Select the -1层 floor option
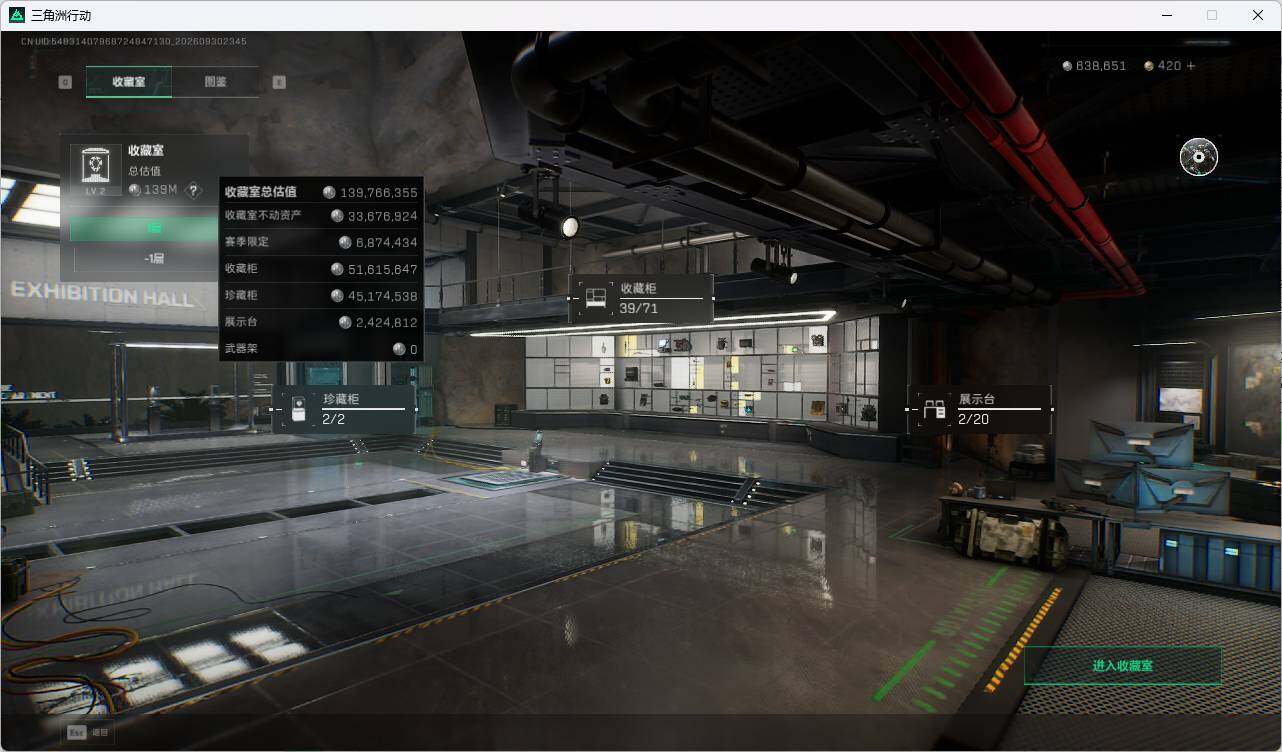1282x752 pixels. (x=154, y=258)
